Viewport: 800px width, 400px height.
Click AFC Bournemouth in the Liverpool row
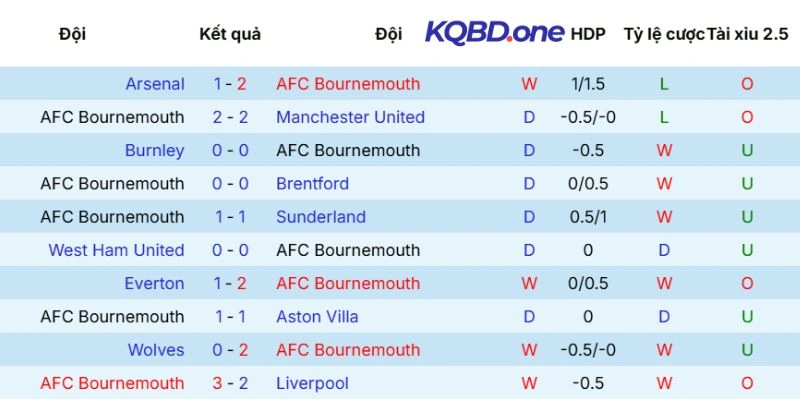pos(112,383)
